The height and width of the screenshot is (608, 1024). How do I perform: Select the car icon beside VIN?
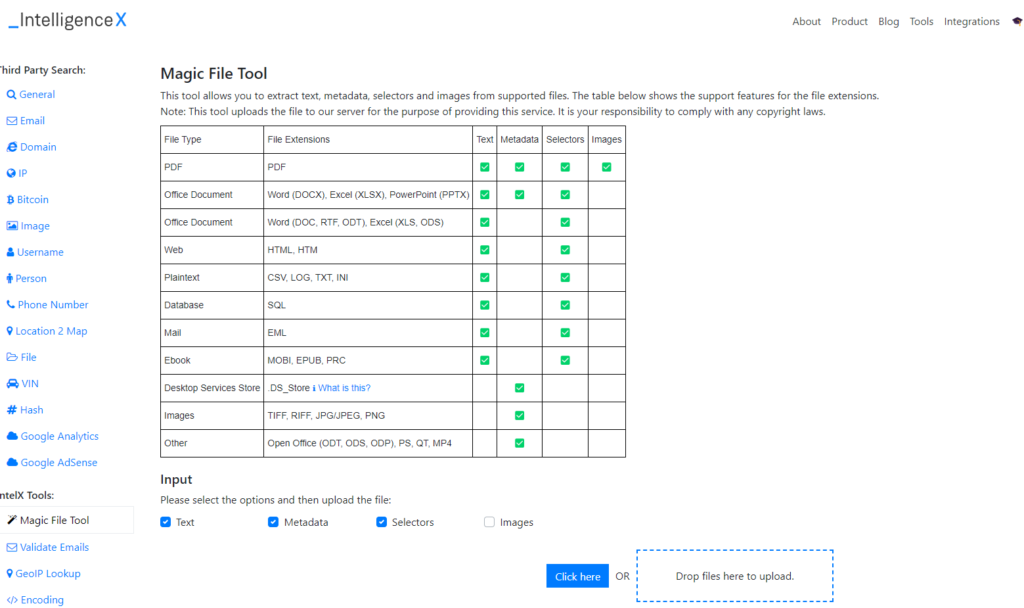click(x=12, y=383)
